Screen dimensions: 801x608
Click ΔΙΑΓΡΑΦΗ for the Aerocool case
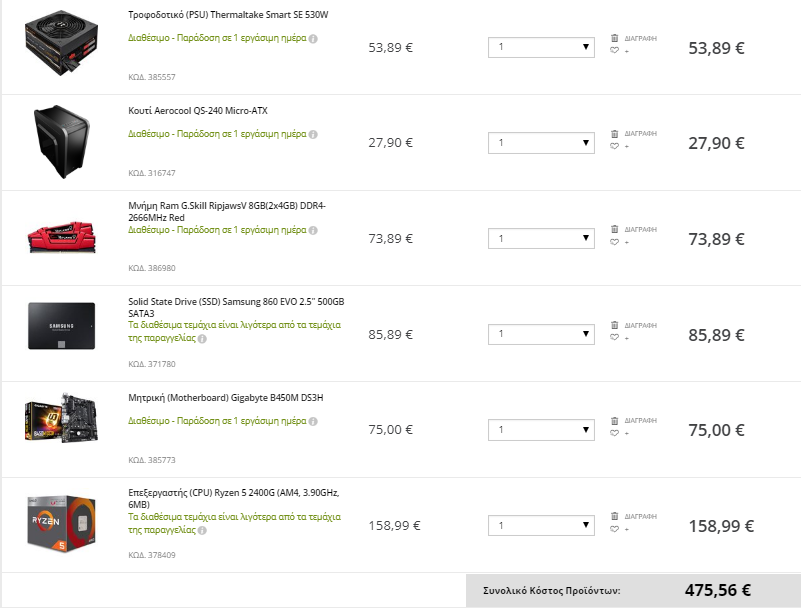[641, 133]
